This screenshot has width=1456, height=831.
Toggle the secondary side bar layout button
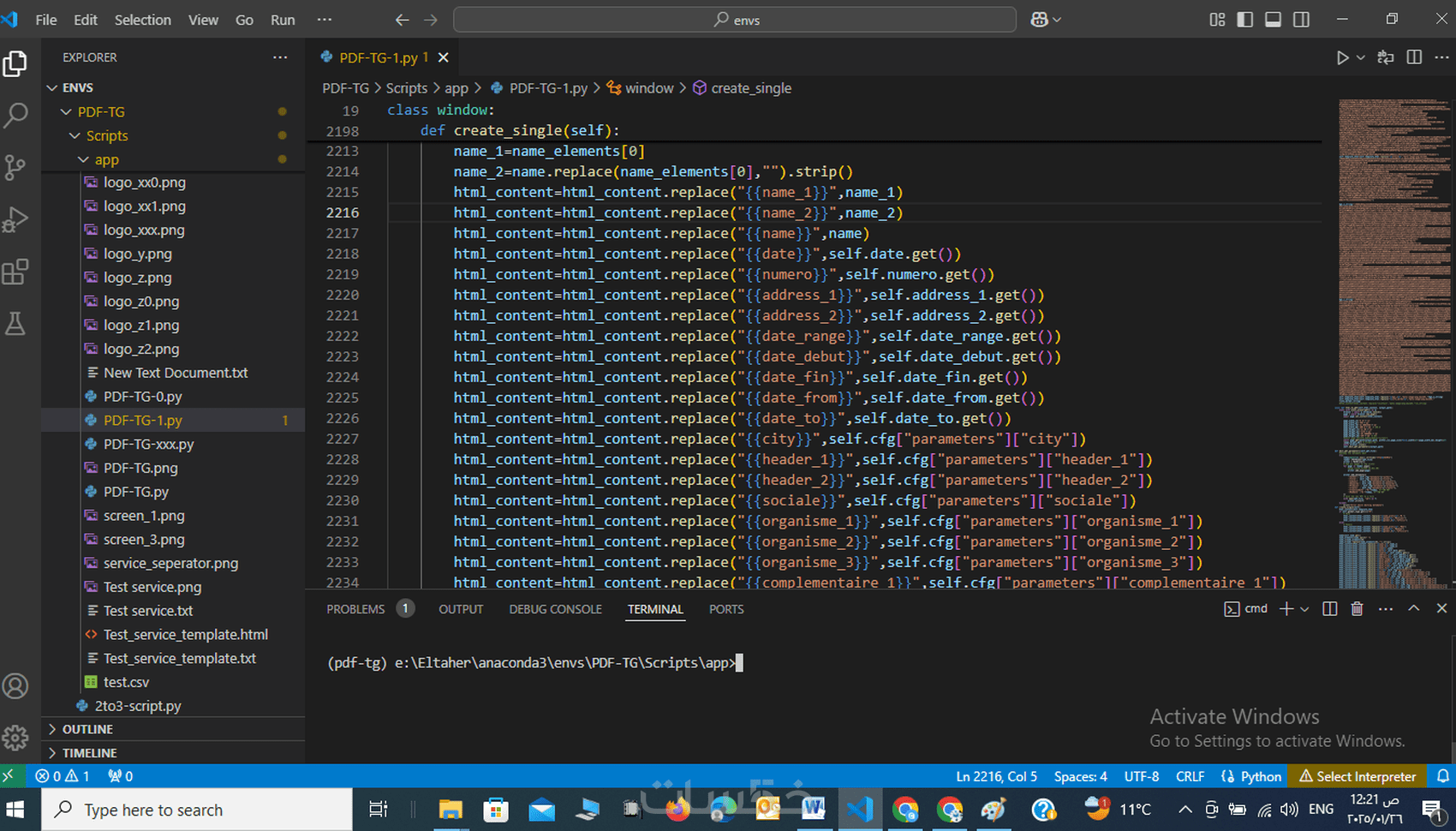(x=1301, y=20)
